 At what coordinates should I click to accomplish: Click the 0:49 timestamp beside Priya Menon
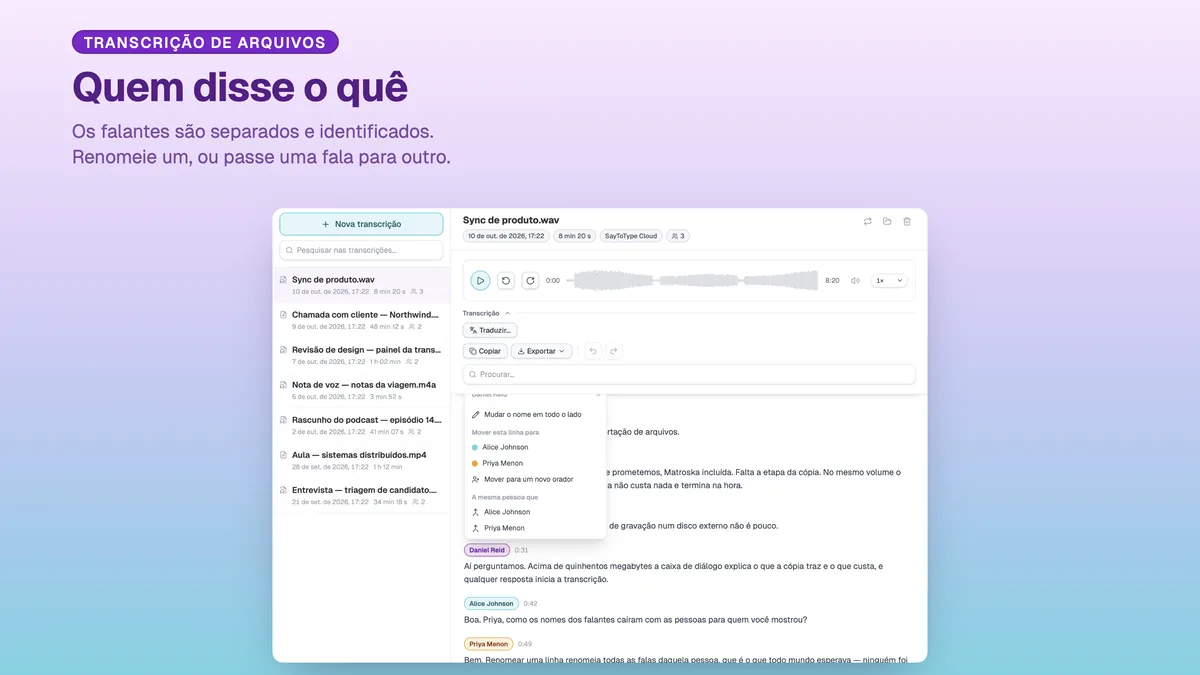(x=525, y=644)
